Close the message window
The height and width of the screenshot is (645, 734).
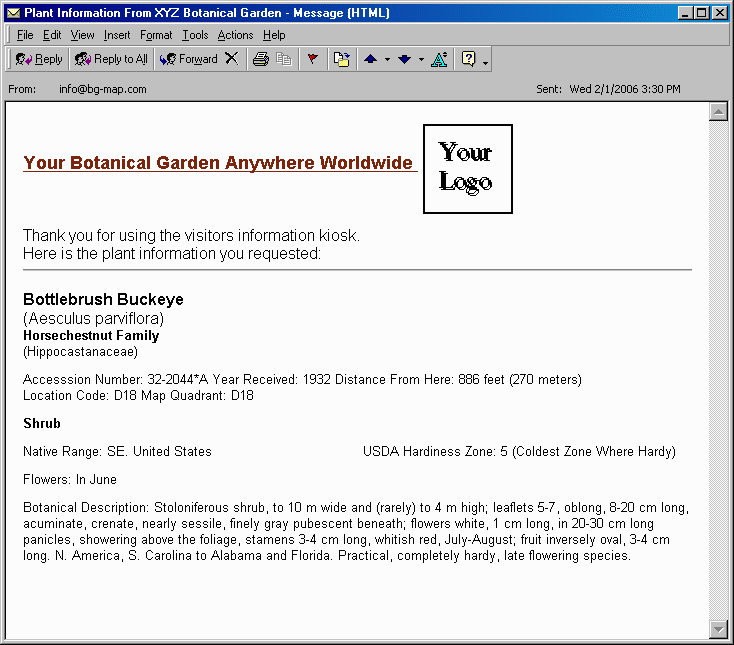pos(720,13)
